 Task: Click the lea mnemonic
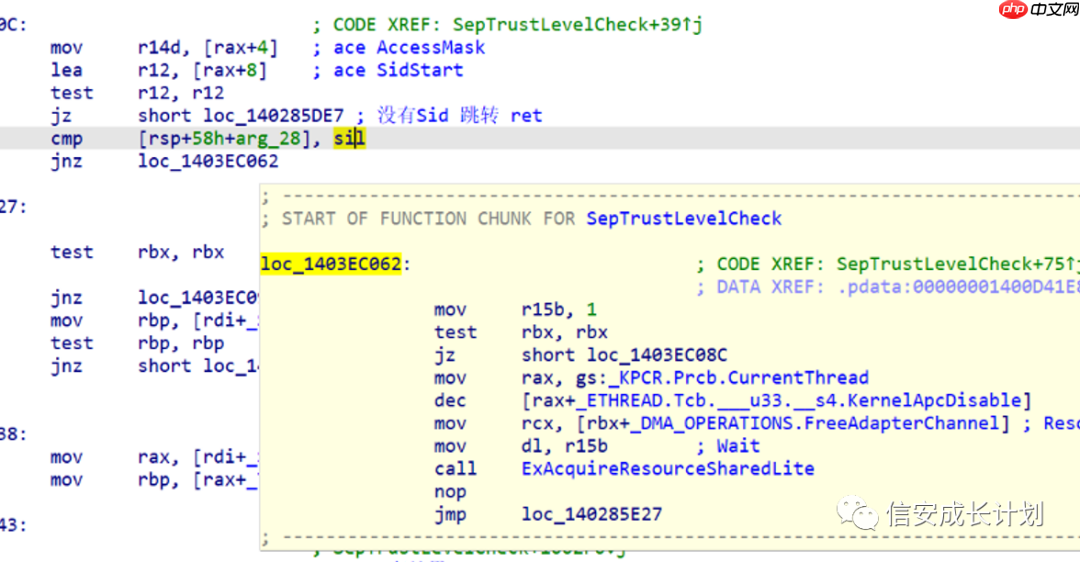coord(66,70)
